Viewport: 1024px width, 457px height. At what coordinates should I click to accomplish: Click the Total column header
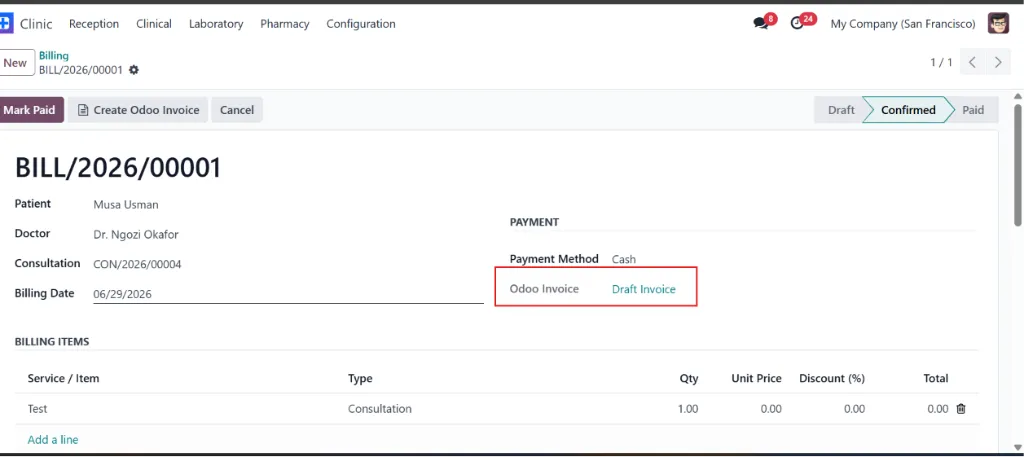[x=935, y=378]
